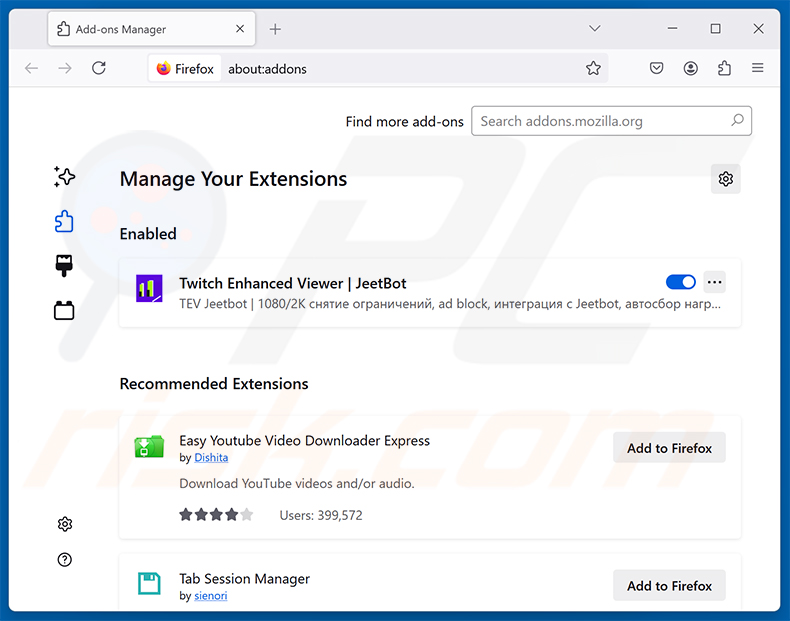Click Tab Session Manager floppy icon
790x621 pixels.
(x=149, y=584)
